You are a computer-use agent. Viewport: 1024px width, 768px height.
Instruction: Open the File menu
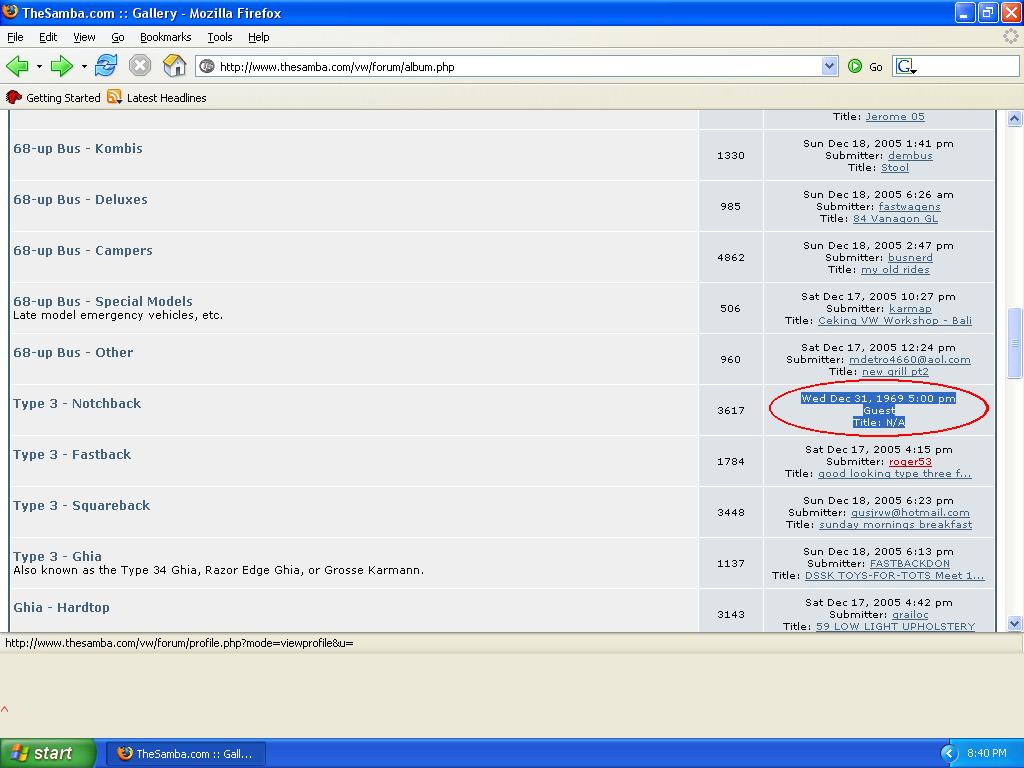click(15, 37)
